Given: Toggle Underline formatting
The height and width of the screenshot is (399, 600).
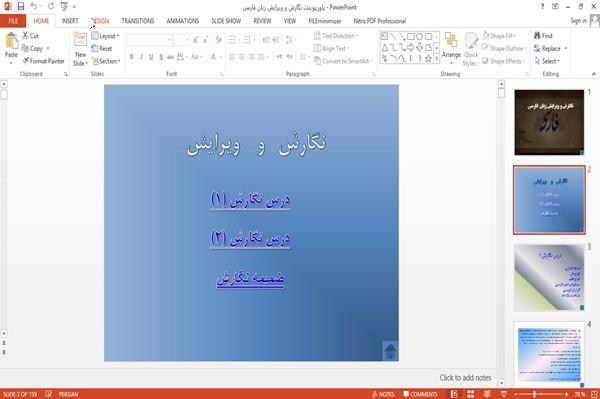Looking at the screenshot, I should [x=151, y=57].
